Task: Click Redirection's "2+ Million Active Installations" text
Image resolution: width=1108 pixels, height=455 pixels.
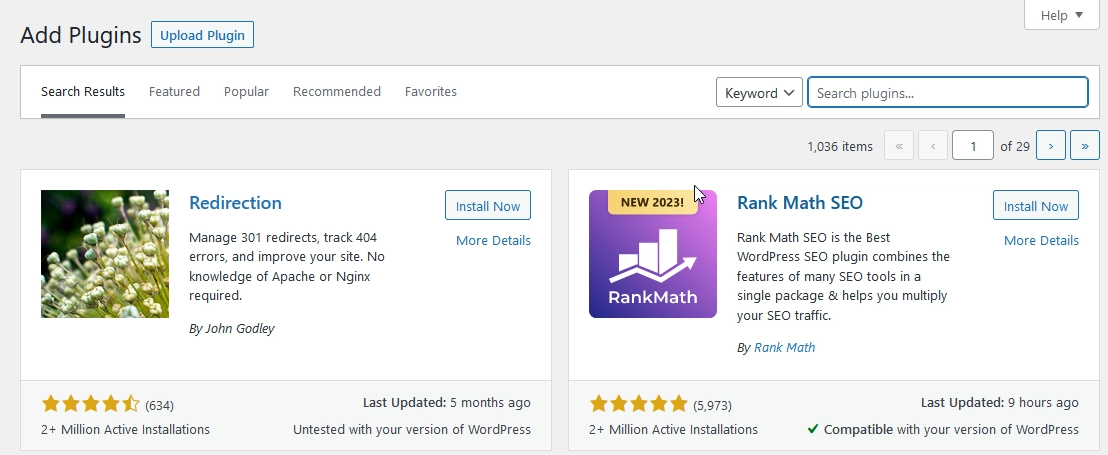Action: pyautogui.click(x=126, y=430)
